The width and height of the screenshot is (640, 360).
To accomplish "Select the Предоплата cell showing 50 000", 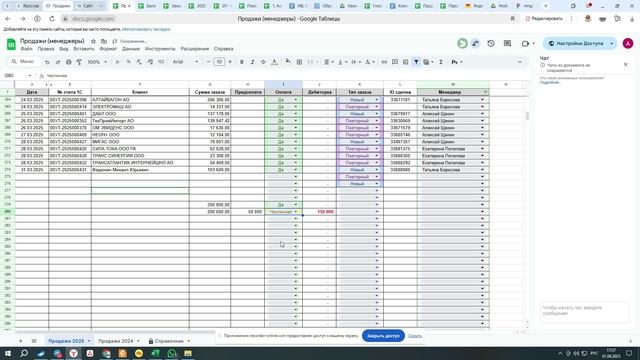I will pos(247,212).
